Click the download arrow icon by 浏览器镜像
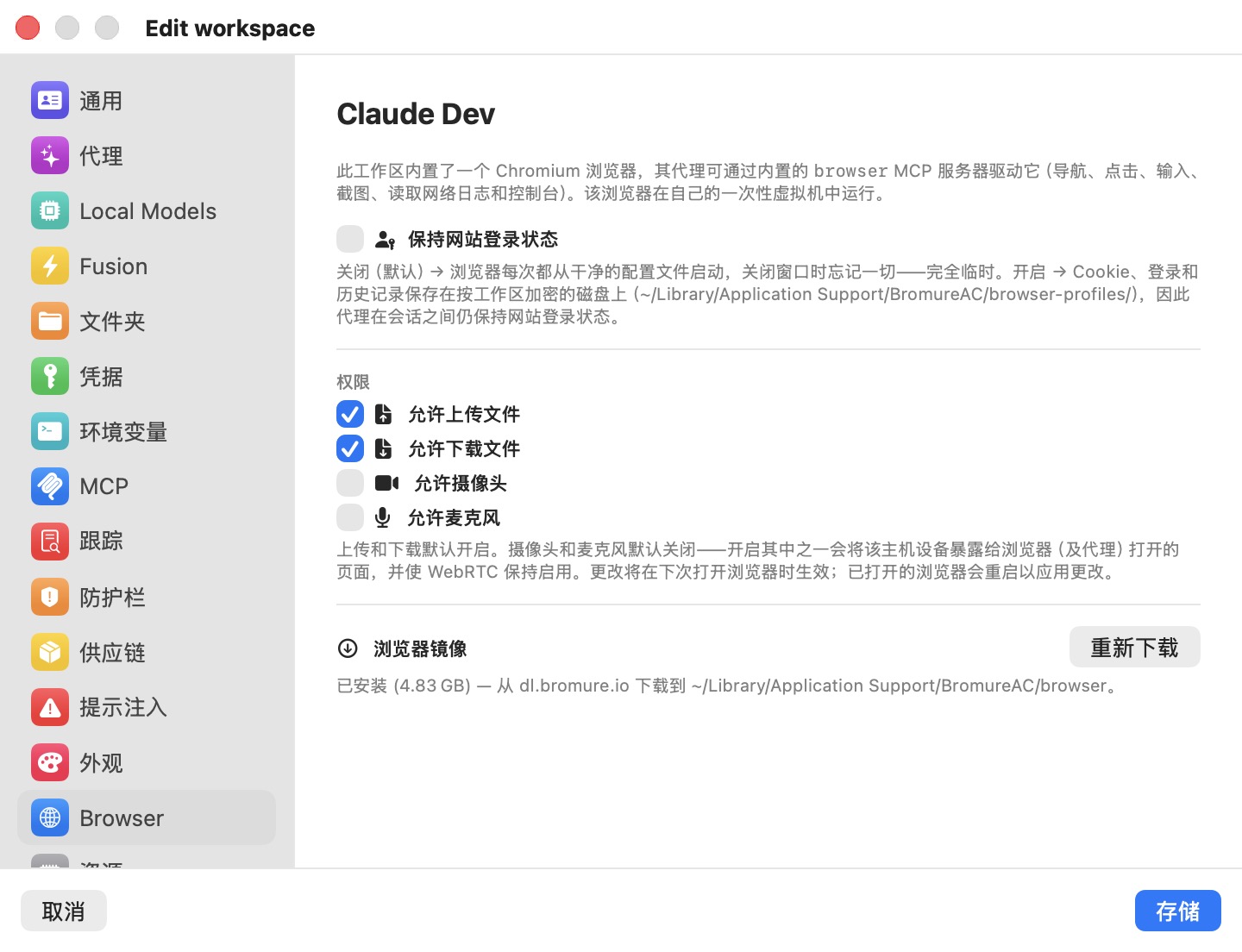This screenshot has width=1242, height=952. point(348,648)
